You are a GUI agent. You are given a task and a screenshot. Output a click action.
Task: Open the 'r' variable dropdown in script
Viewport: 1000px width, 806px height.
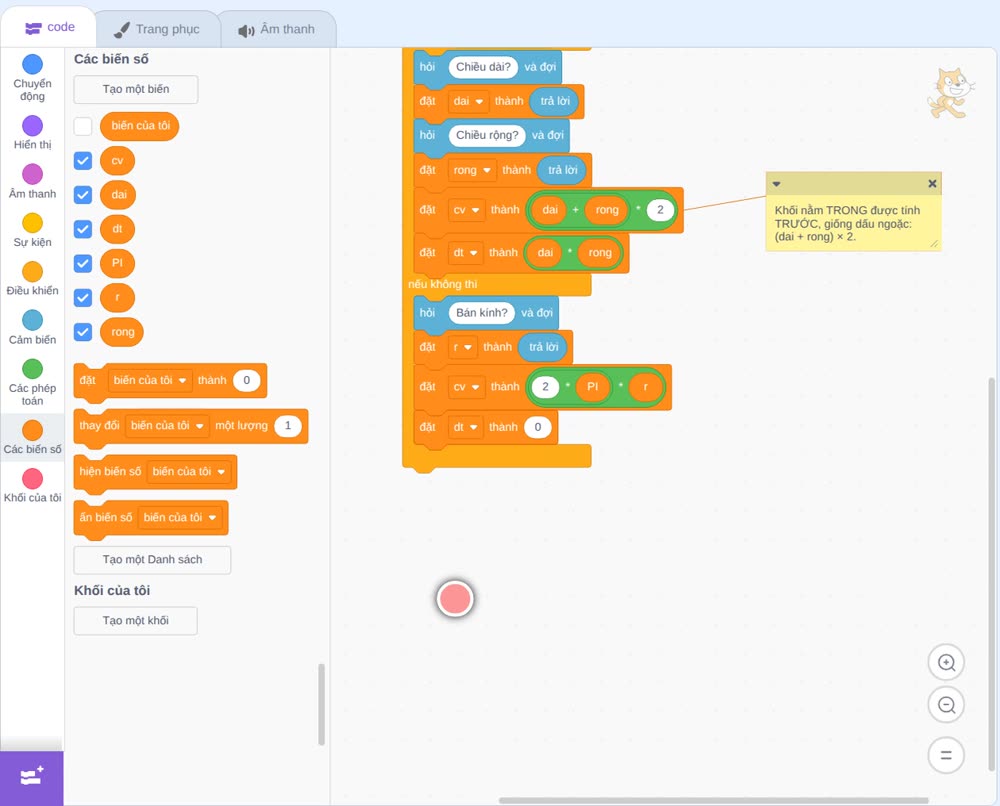[462, 347]
